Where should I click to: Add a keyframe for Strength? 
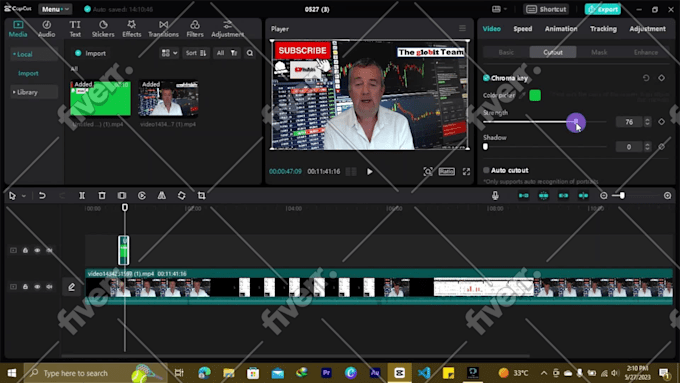(661, 122)
